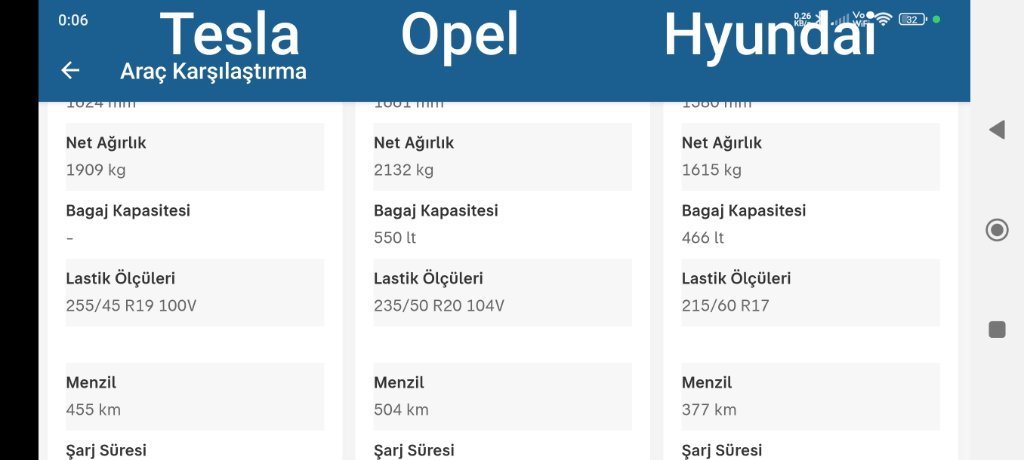Image resolution: width=1024 pixels, height=460 pixels.
Task: Tap the battery indicator showing 32
Action: 911,19
